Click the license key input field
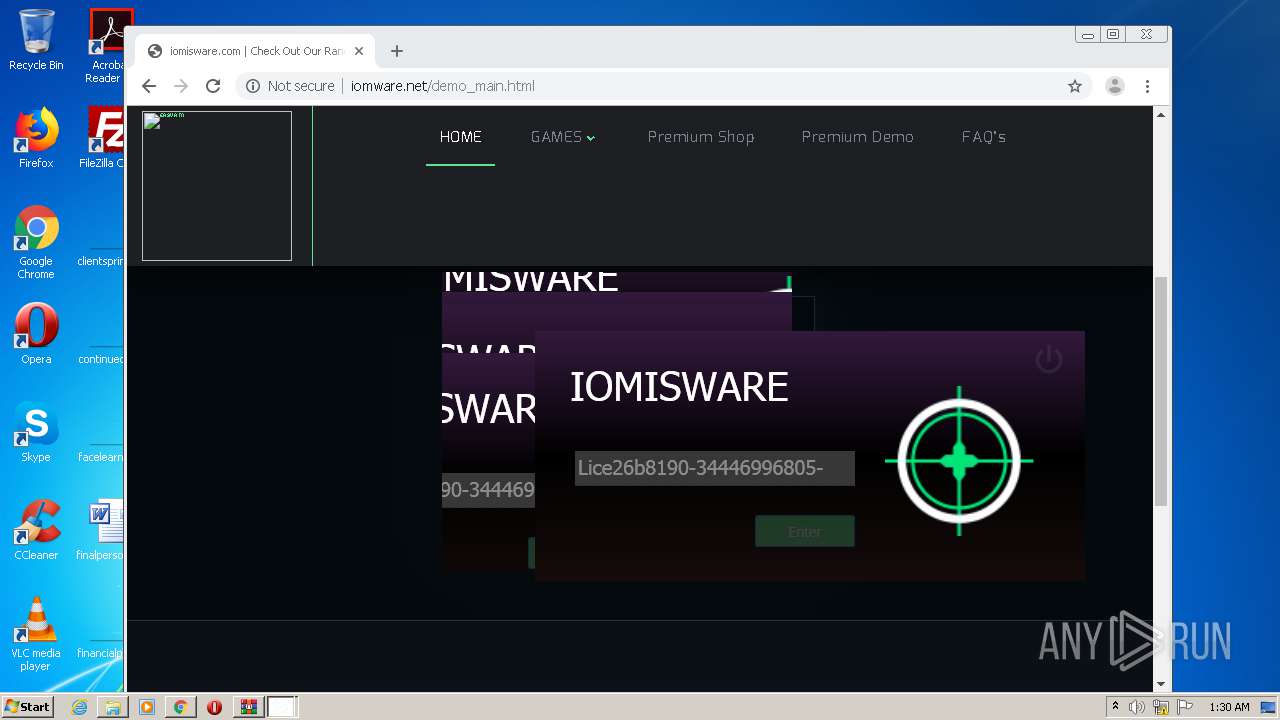The width and height of the screenshot is (1280, 720). tap(715, 468)
